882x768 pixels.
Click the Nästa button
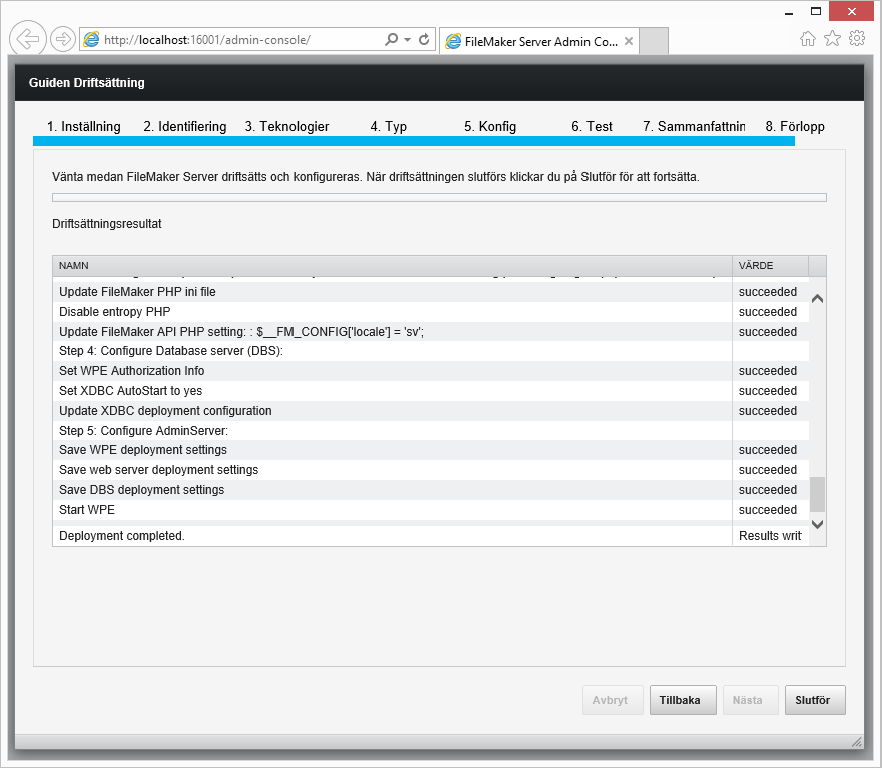[x=750, y=700]
